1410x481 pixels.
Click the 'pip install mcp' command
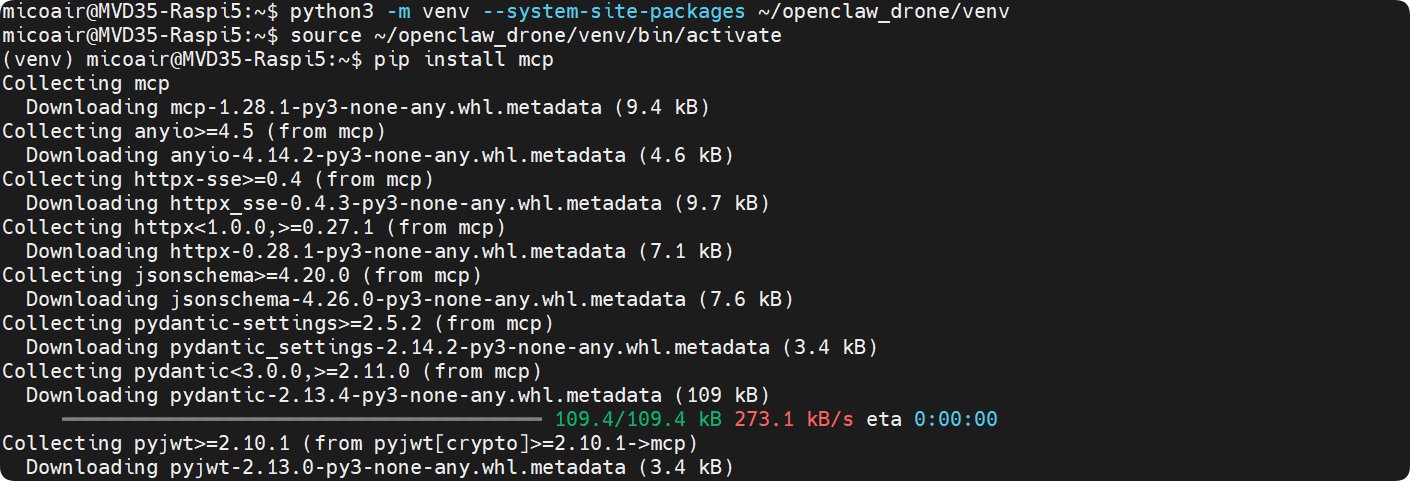click(463, 59)
